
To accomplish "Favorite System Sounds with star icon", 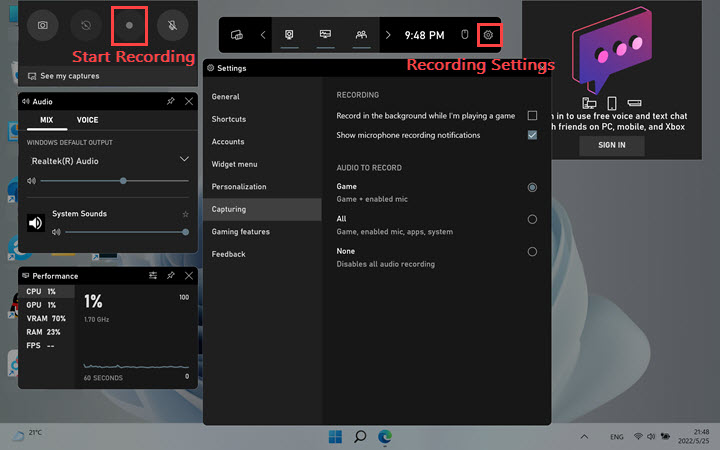I will tap(185, 214).
